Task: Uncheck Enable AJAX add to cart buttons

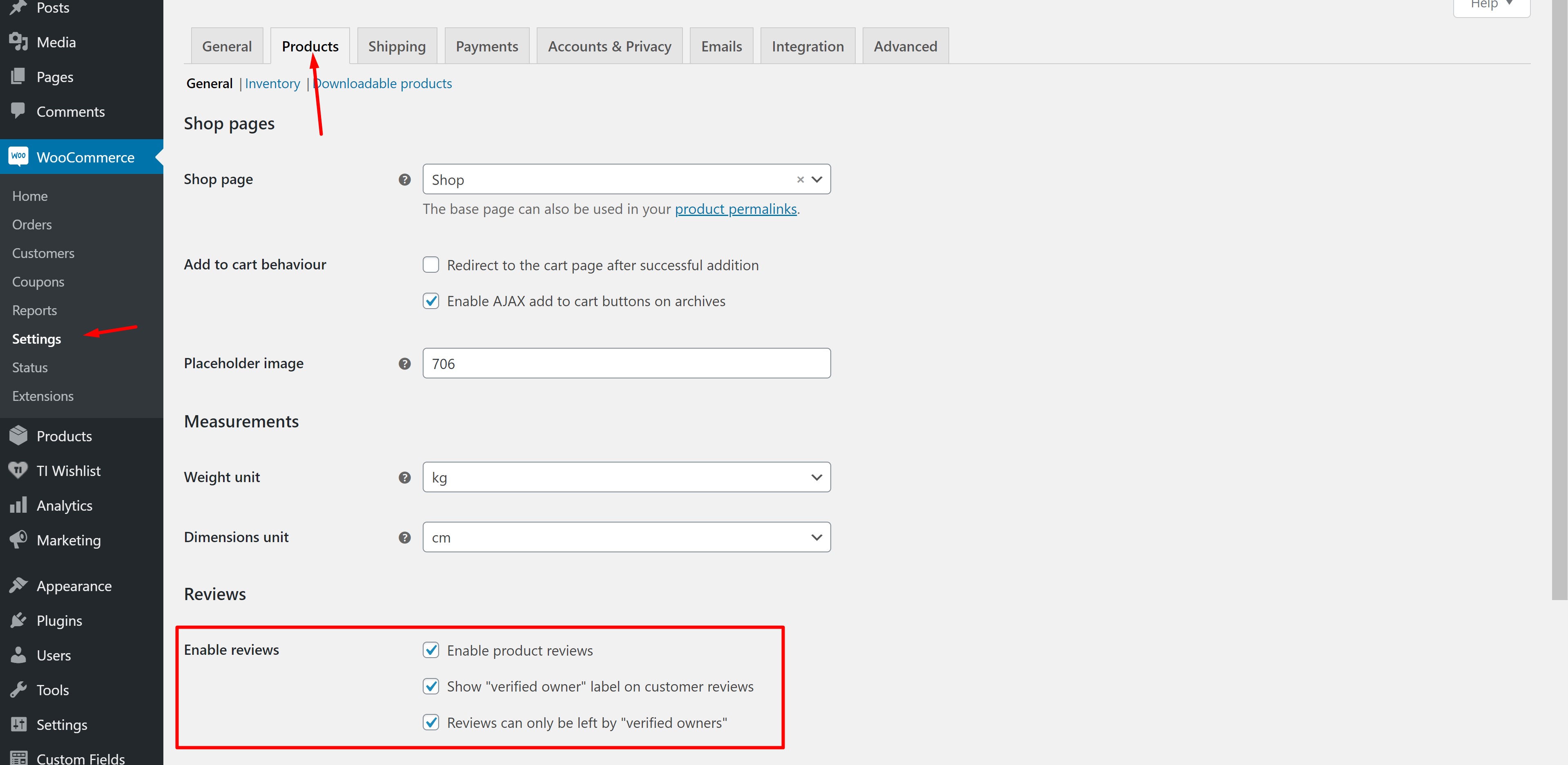Action: click(x=431, y=301)
